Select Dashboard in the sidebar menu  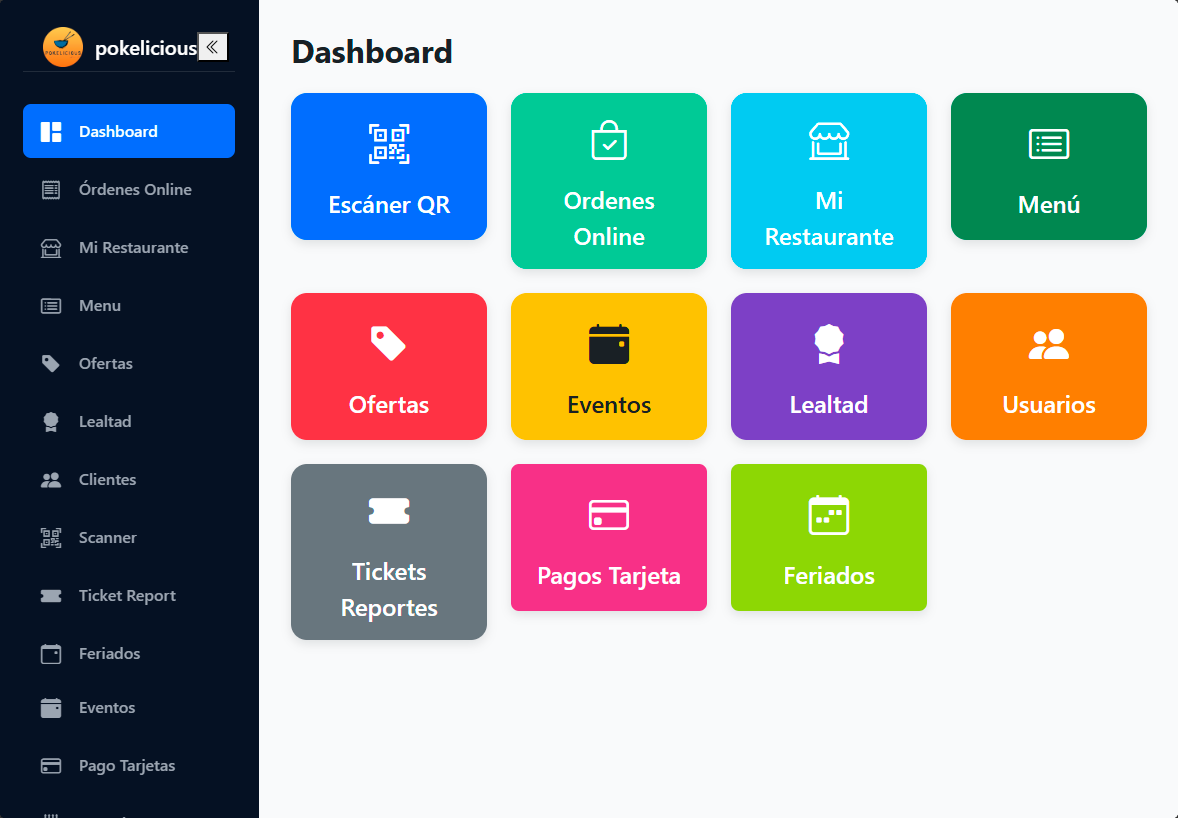[x=128, y=131]
